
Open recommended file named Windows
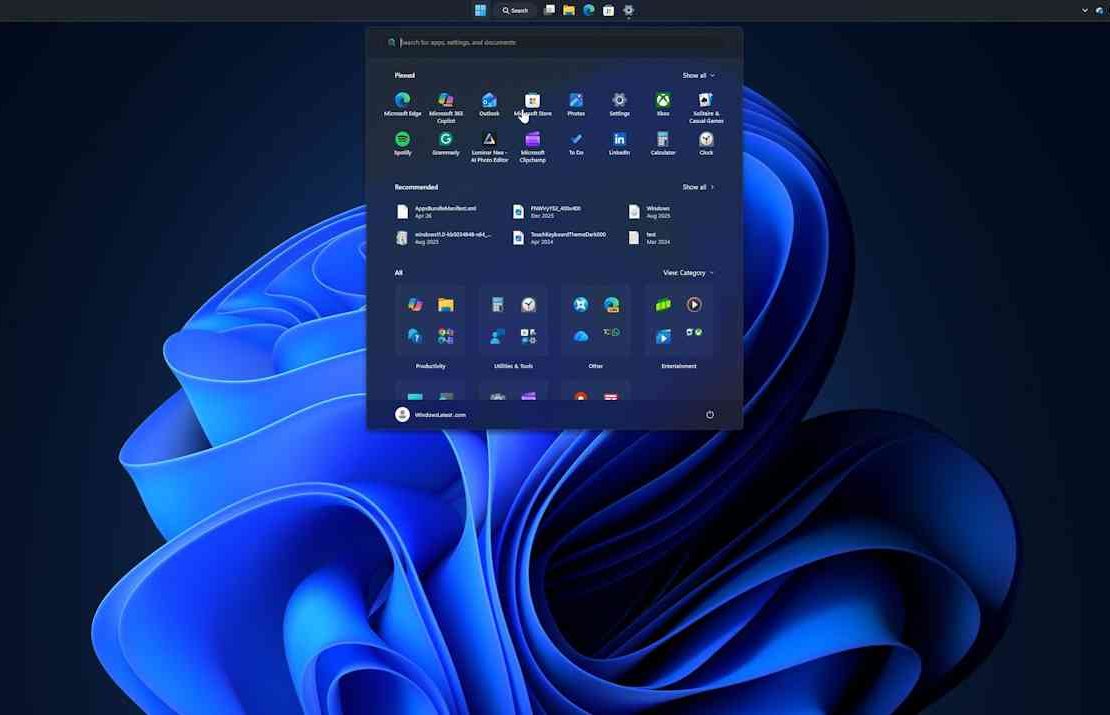point(651,212)
